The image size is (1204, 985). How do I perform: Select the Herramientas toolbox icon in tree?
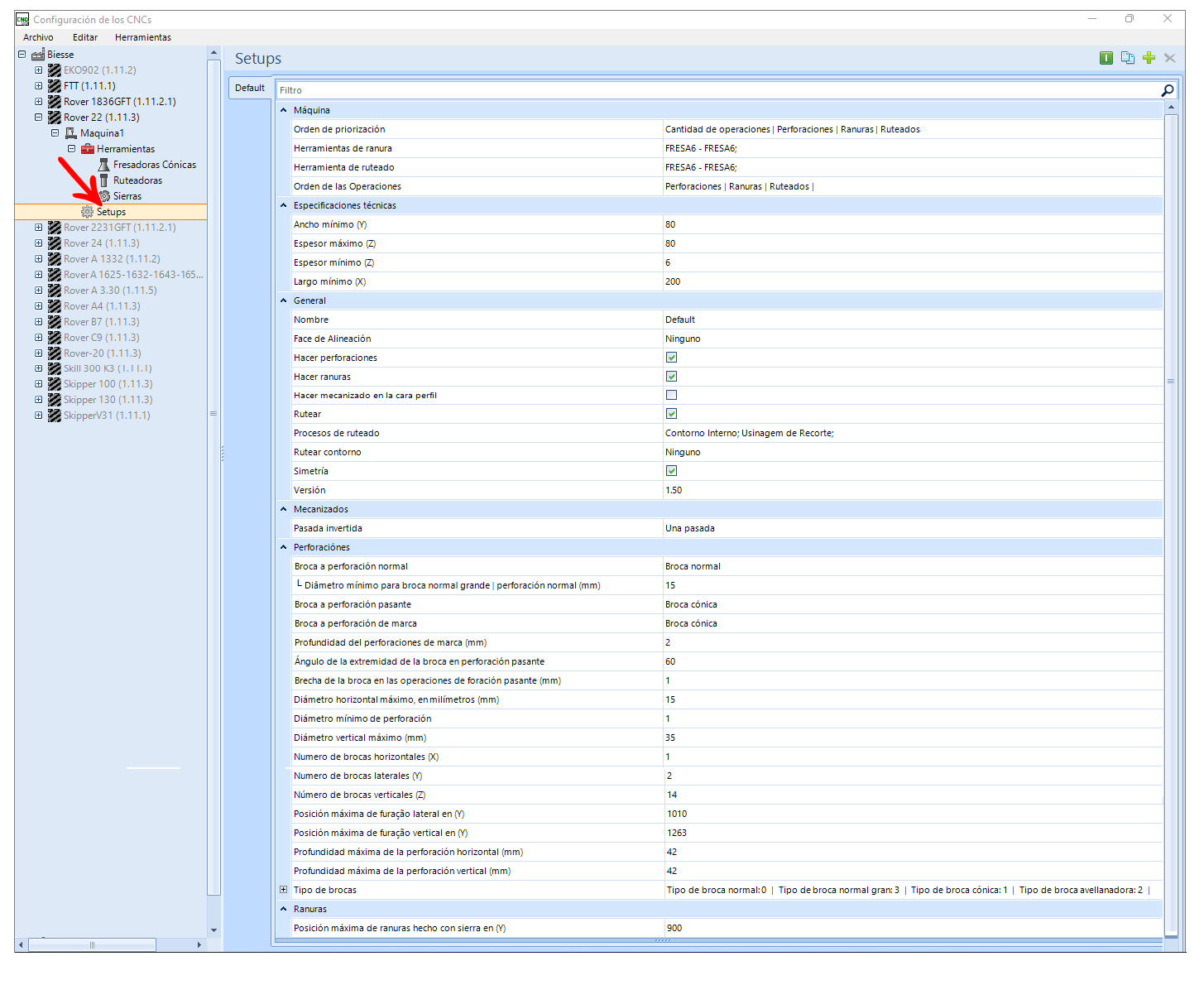(x=88, y=149)
